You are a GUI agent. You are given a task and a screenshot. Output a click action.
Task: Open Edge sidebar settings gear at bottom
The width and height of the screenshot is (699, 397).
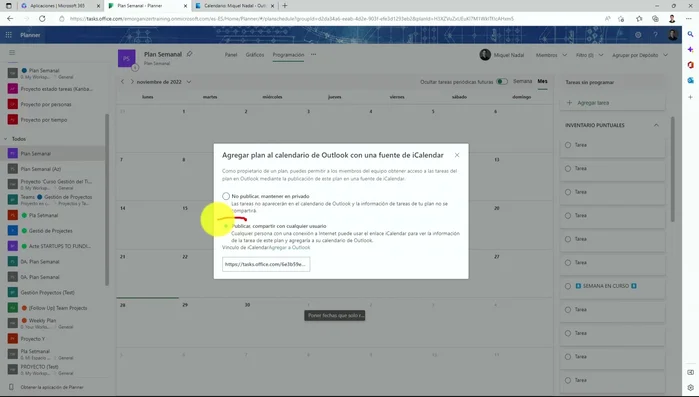[x=691, y=388]
